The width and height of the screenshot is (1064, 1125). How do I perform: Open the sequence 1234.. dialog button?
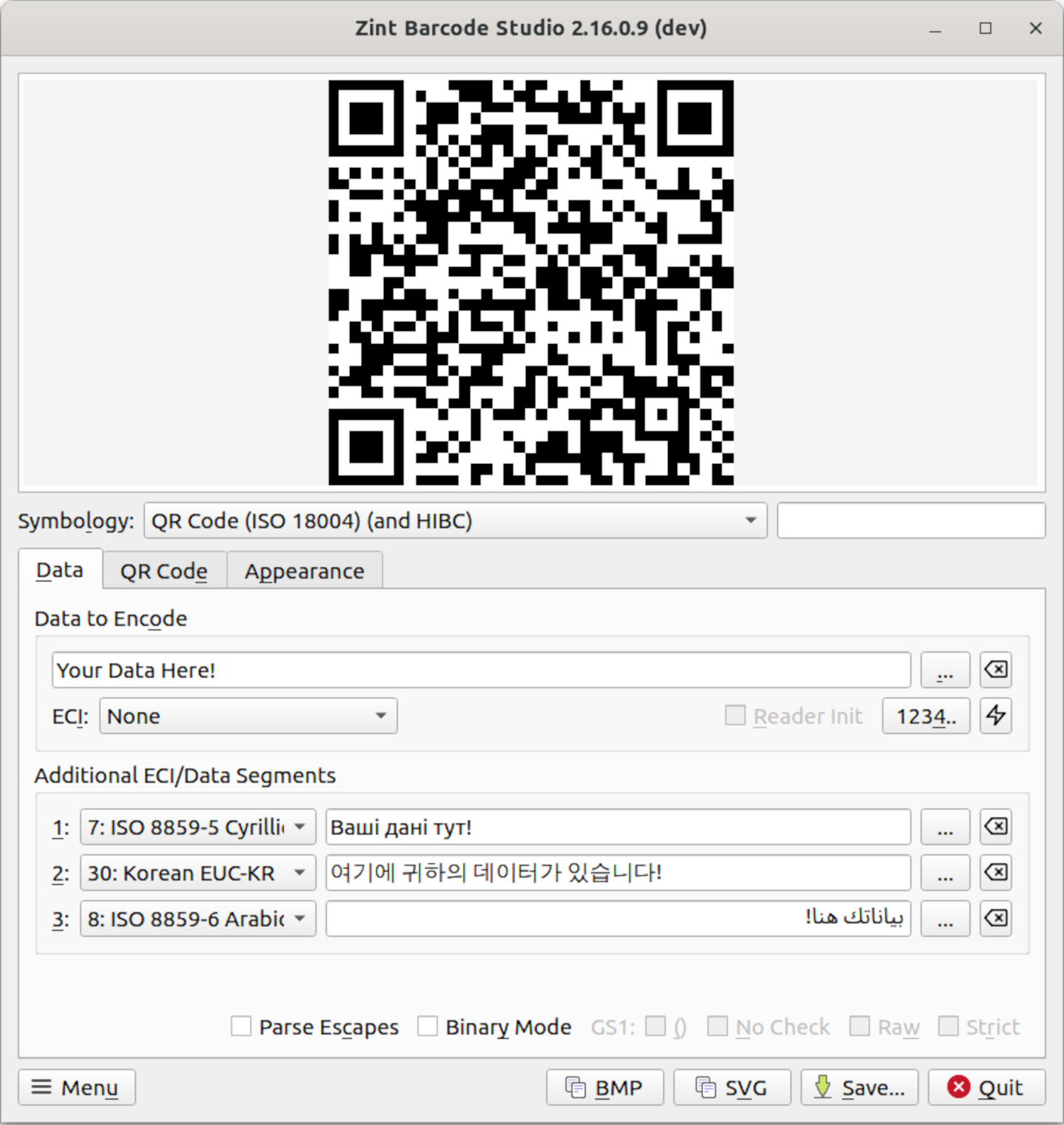[x=926, y=716]
